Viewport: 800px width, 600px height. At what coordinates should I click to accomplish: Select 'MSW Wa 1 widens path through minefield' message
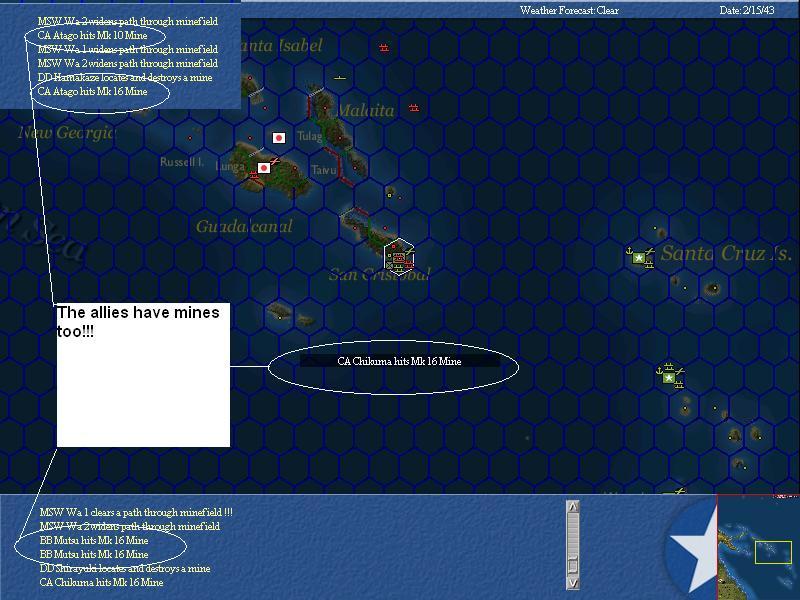(128, 49)
